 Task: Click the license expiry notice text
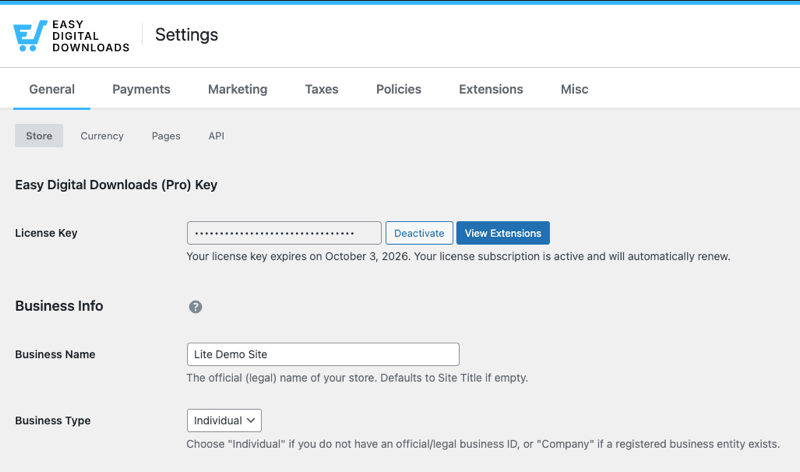click(458, 256)
